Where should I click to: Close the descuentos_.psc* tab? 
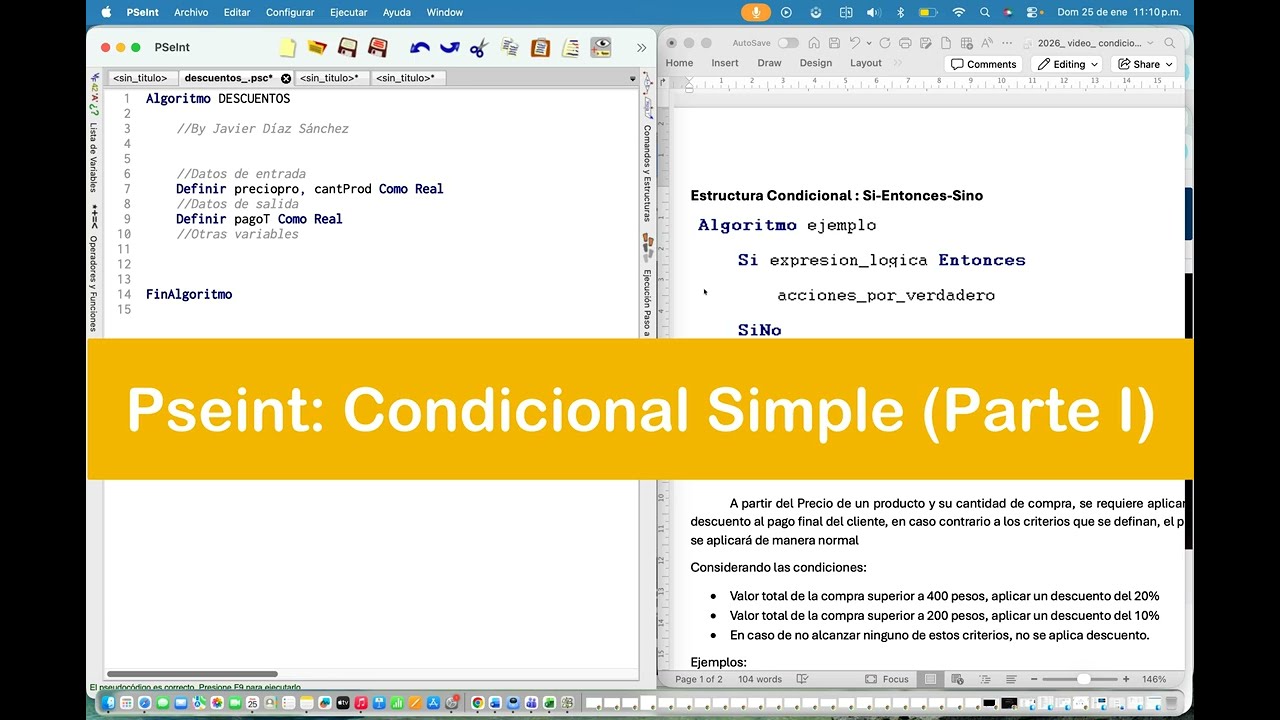pyautogui.click(x=286, y=78)
